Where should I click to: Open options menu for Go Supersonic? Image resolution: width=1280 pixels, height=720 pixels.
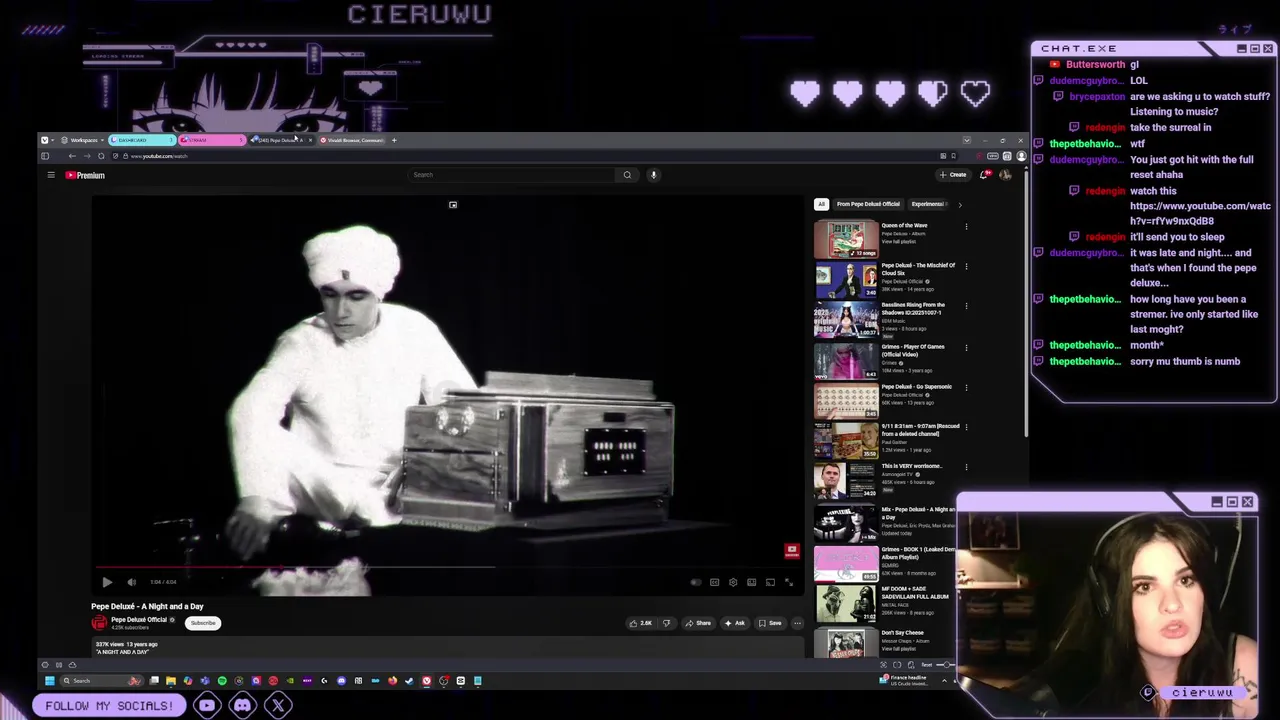pos(966,388)
